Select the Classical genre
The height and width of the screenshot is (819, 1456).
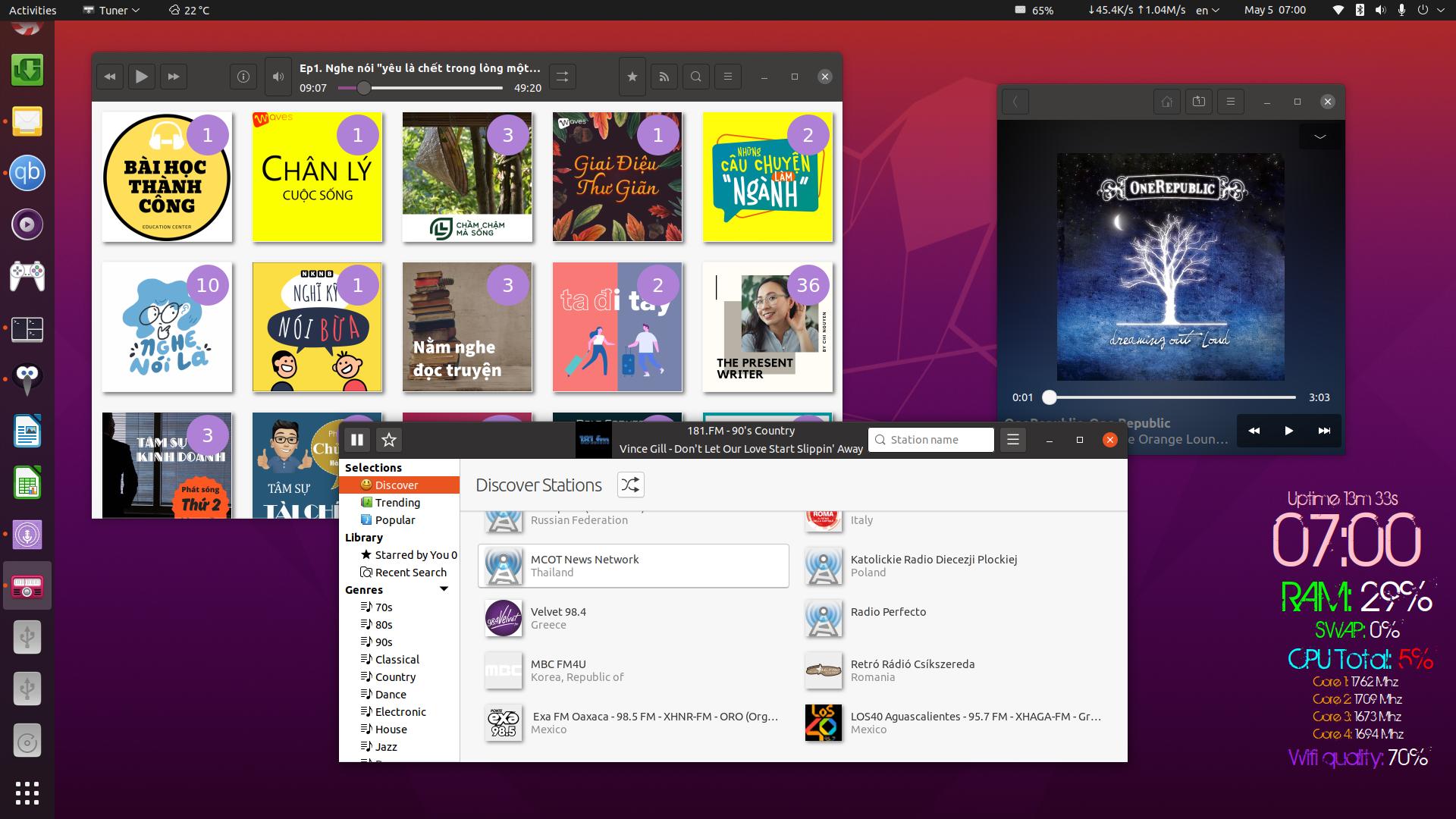[399, 660]
